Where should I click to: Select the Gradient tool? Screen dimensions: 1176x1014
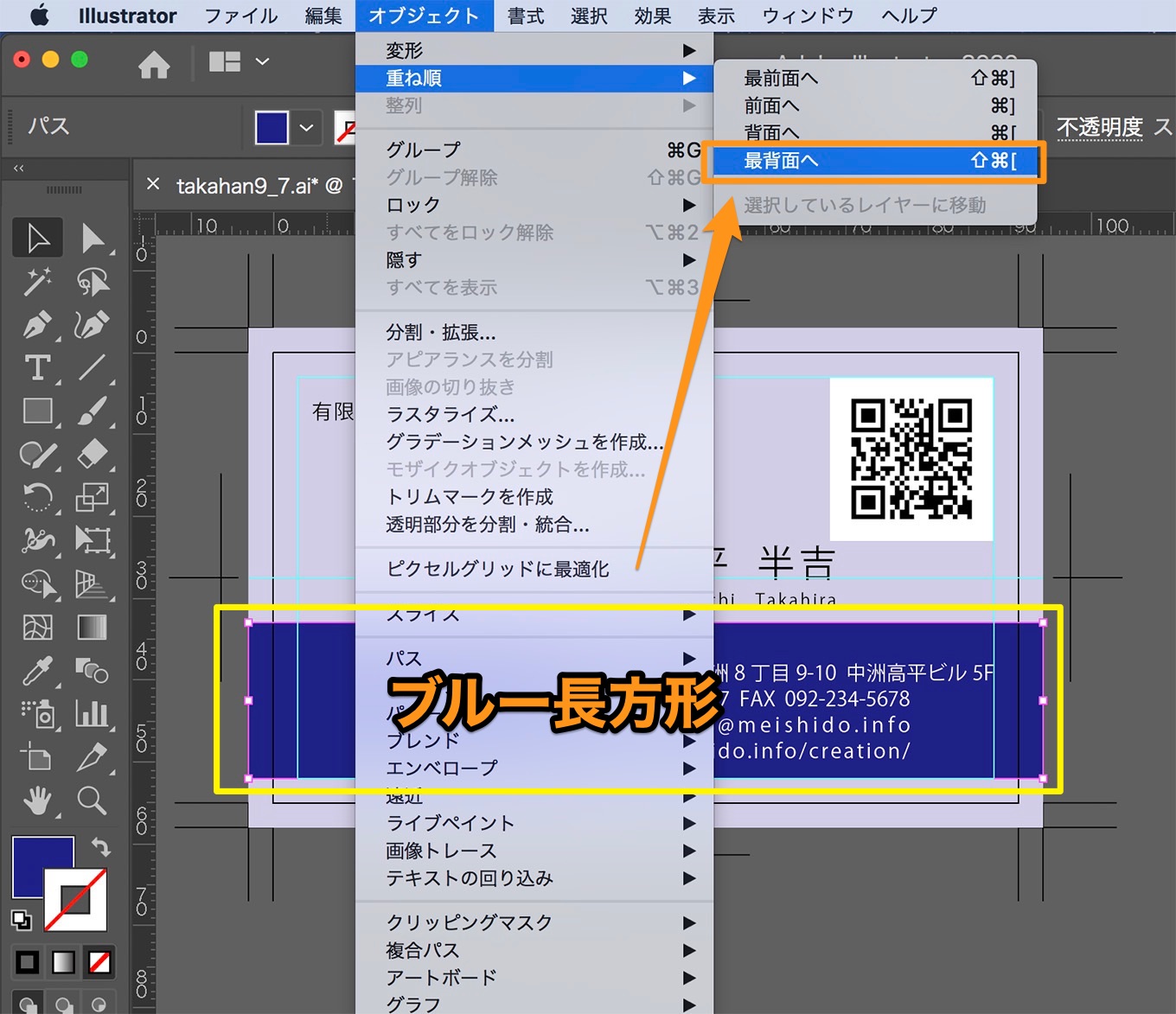click(93, 627)
